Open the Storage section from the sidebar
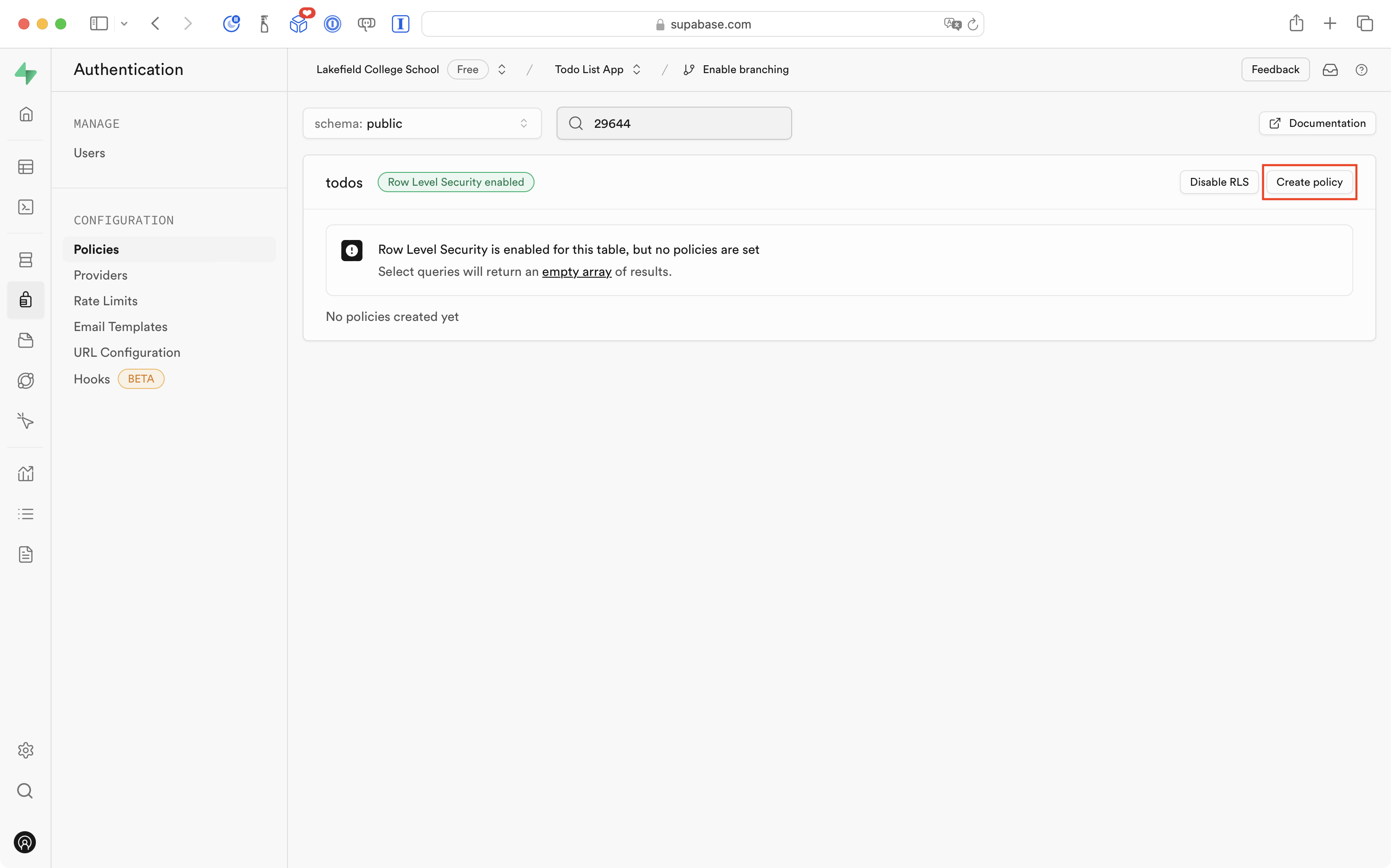 click(26, 340)
